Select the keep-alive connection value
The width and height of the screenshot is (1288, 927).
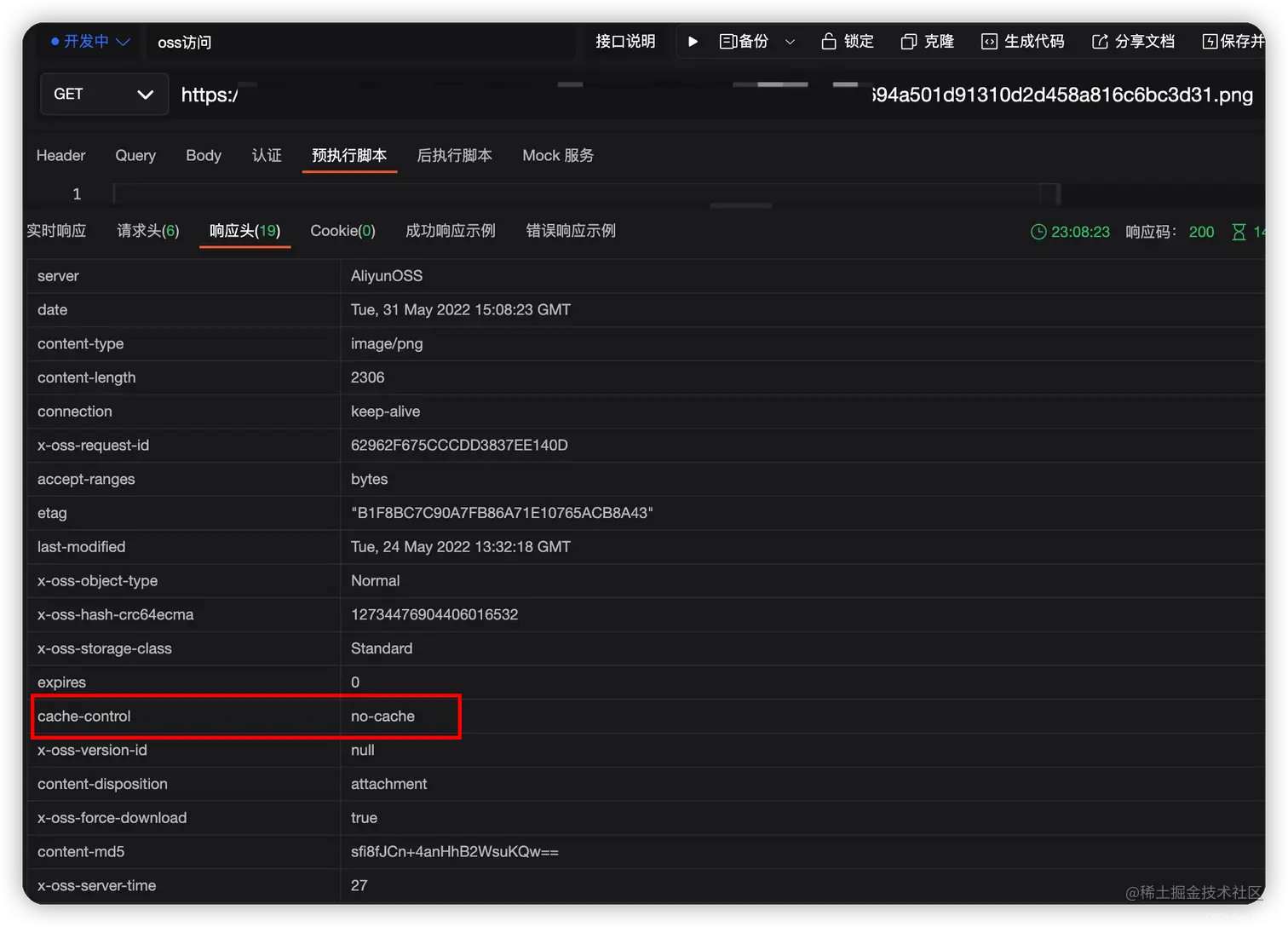pyautogui.click(x=385, y=412)
